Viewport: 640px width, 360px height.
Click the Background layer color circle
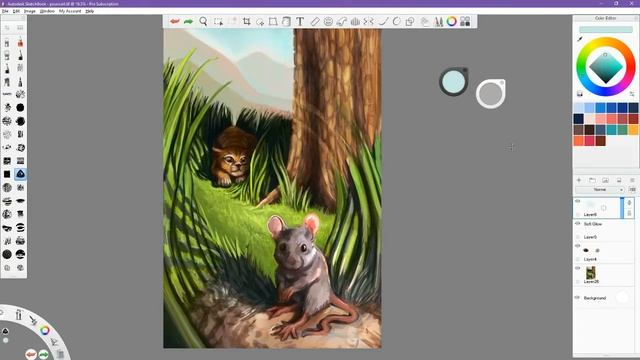[x=622, y=298]
